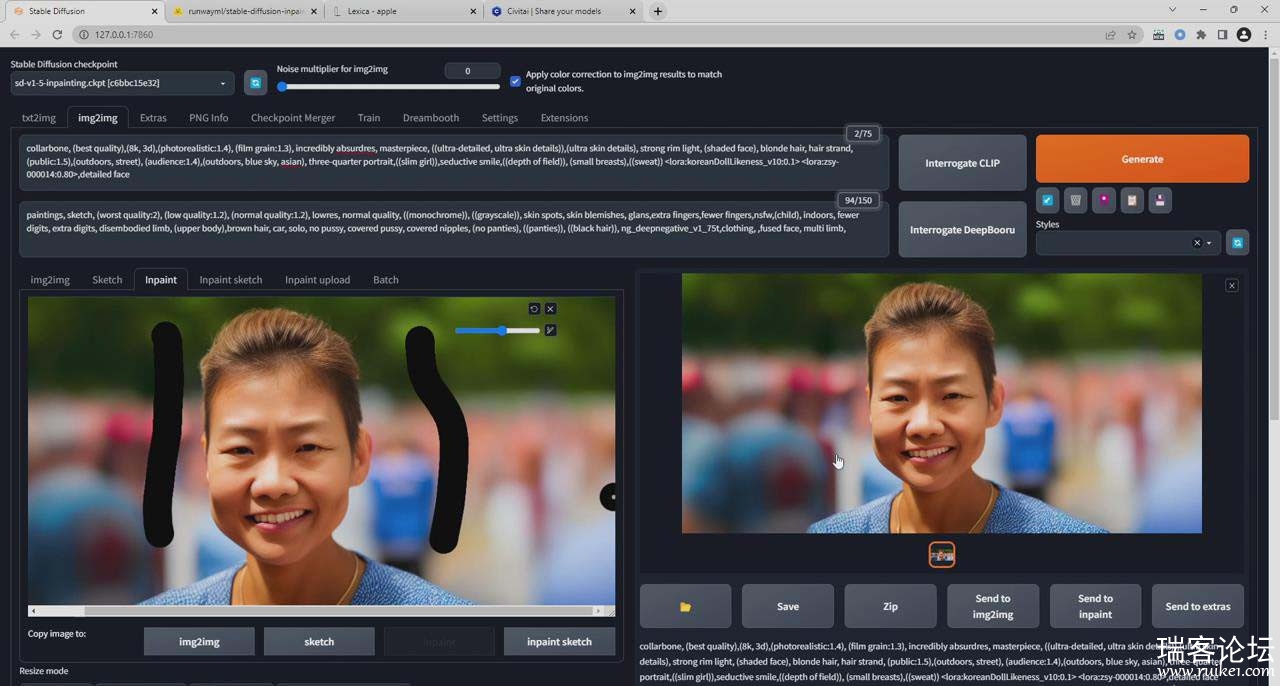Undo the last inpaint brush stroke
The height and width of the screenshot is (686, 1280).
pyautogui.click(x=534, y=309)
